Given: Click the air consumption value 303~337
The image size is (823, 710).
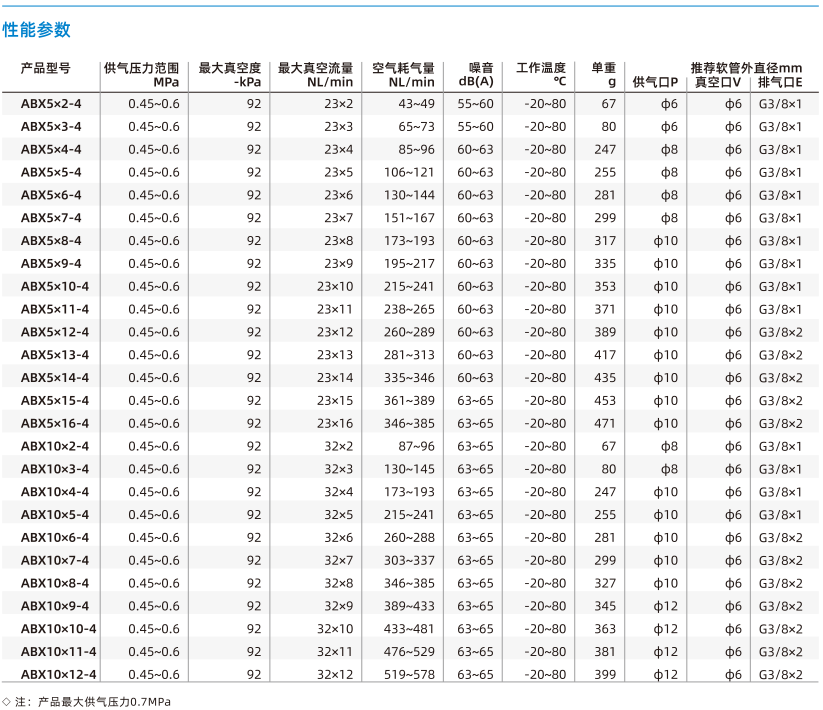Looking at the screenshot, I should (x=409, y=560).
